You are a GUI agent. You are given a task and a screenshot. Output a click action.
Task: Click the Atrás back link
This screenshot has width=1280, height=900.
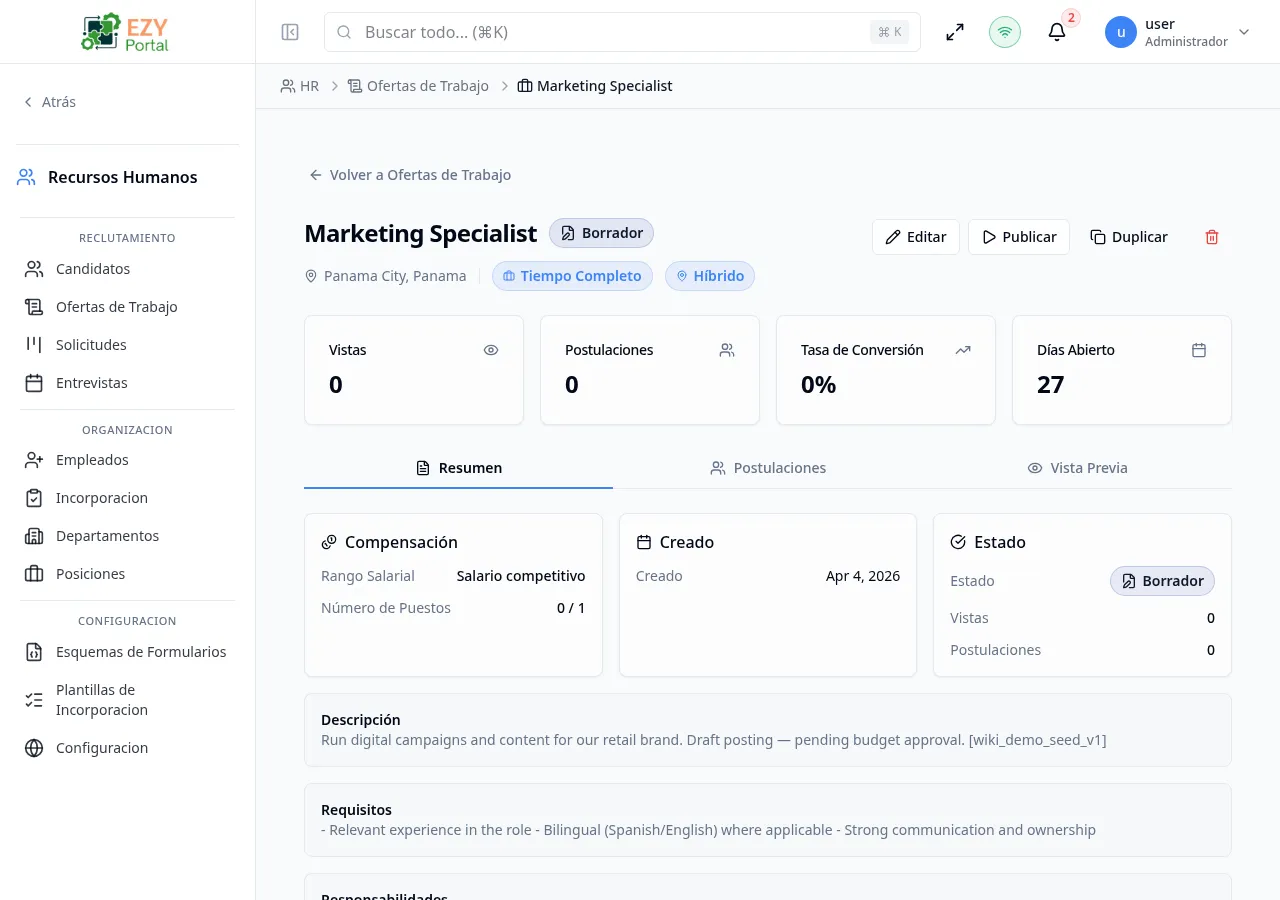[x=50, y=102]
